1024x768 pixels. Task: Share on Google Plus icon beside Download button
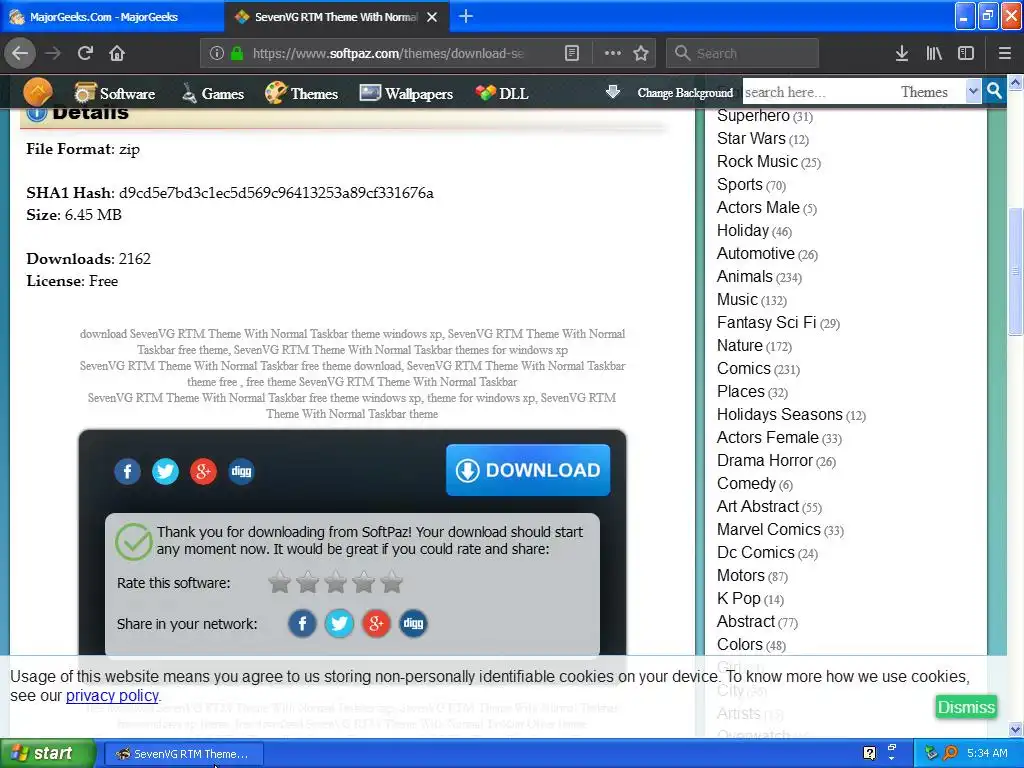[x=203, y=471]
